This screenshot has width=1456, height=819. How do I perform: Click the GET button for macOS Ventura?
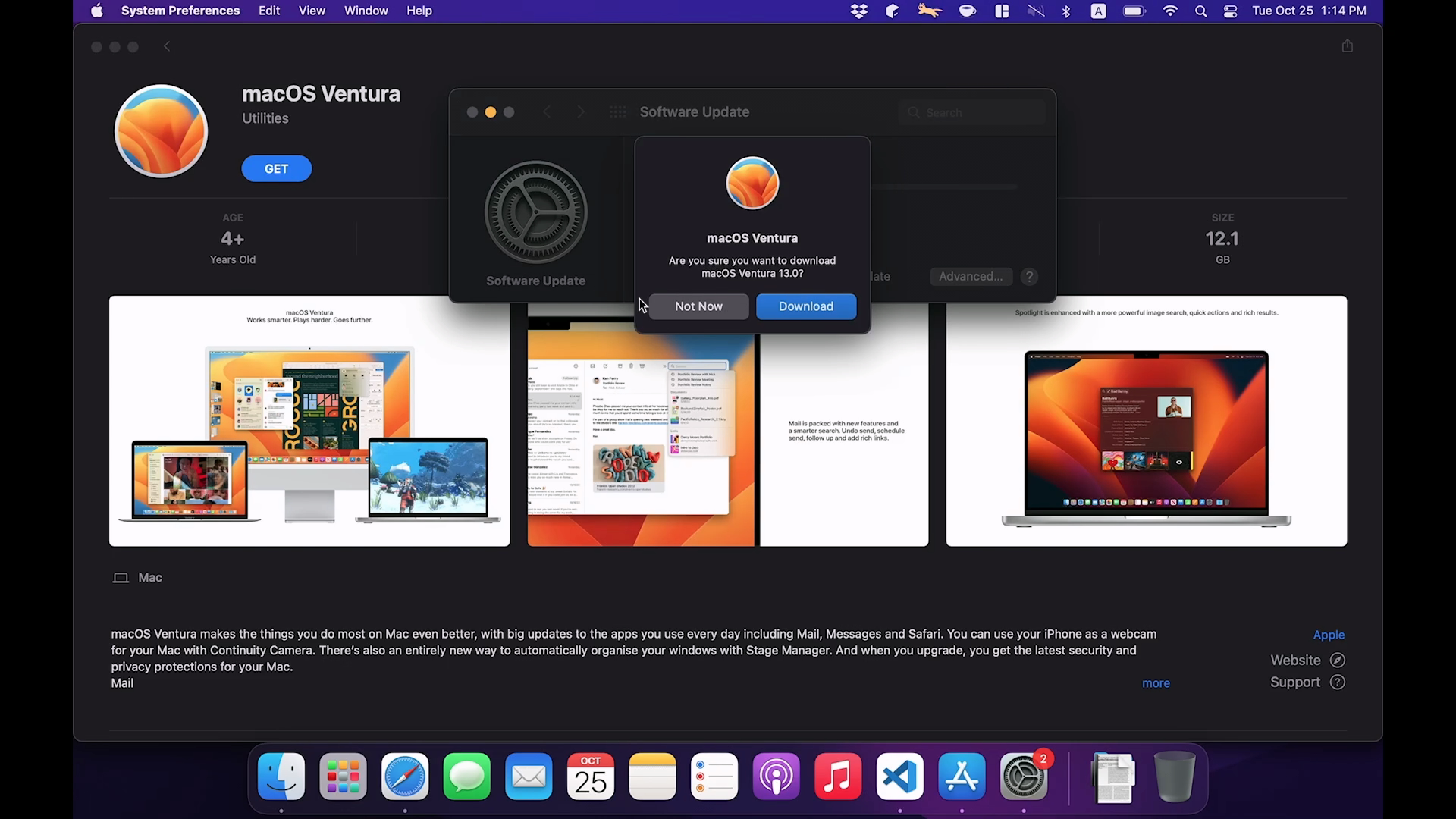[x=276, y=168]
